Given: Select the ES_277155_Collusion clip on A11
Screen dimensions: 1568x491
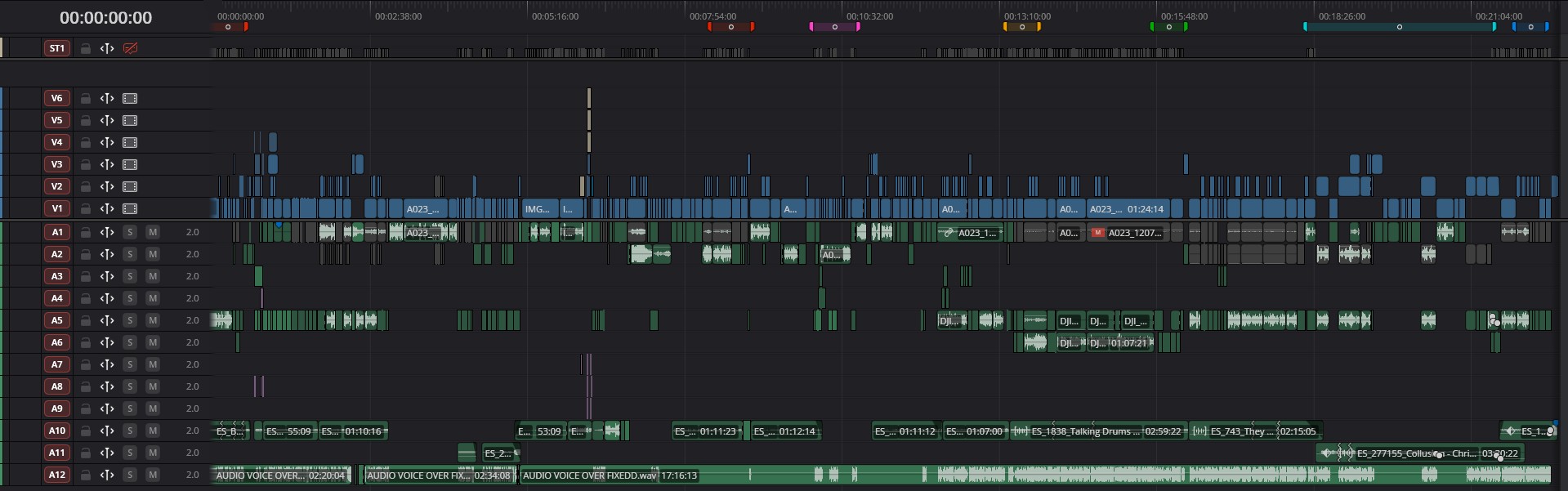Looking at the screenshot, I should (1419, 453).
